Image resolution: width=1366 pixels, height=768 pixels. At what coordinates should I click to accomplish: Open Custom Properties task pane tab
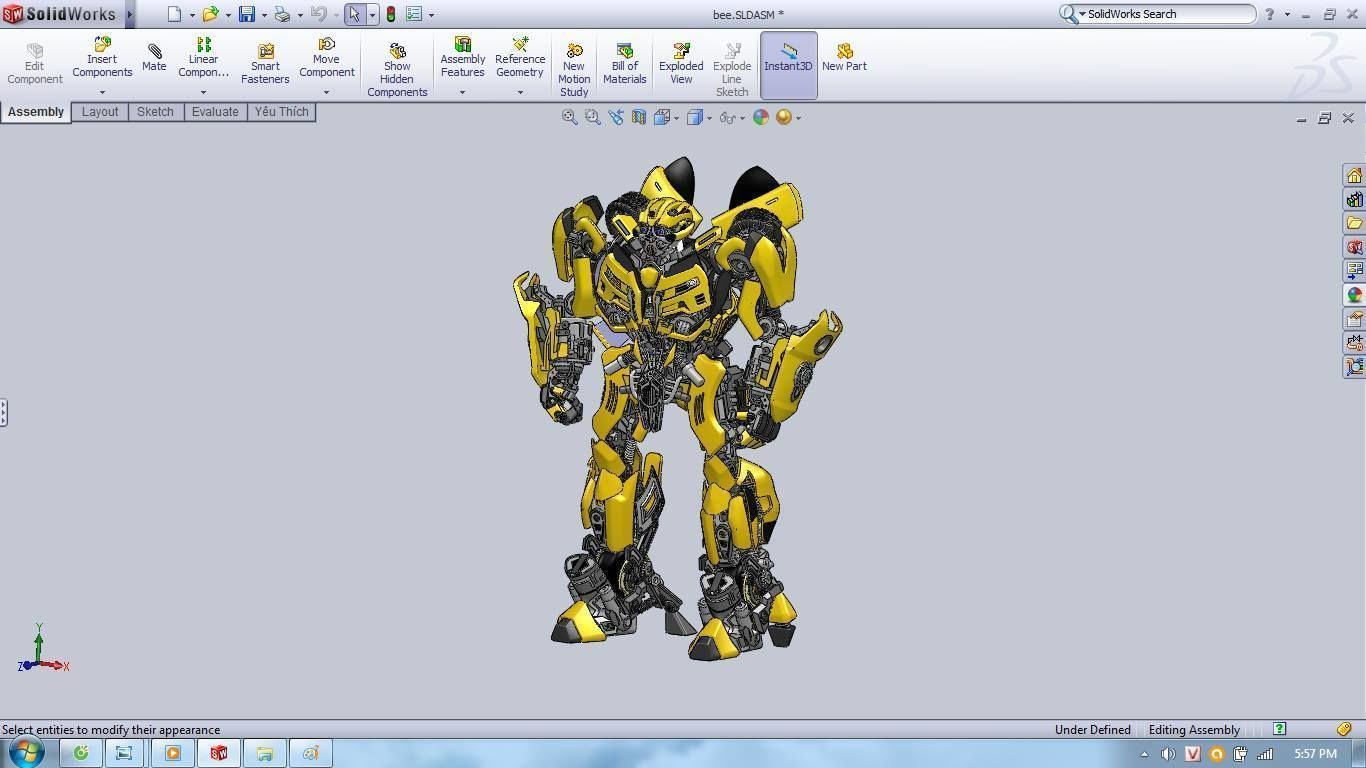pyautogui.click(x=1354, y=319)
